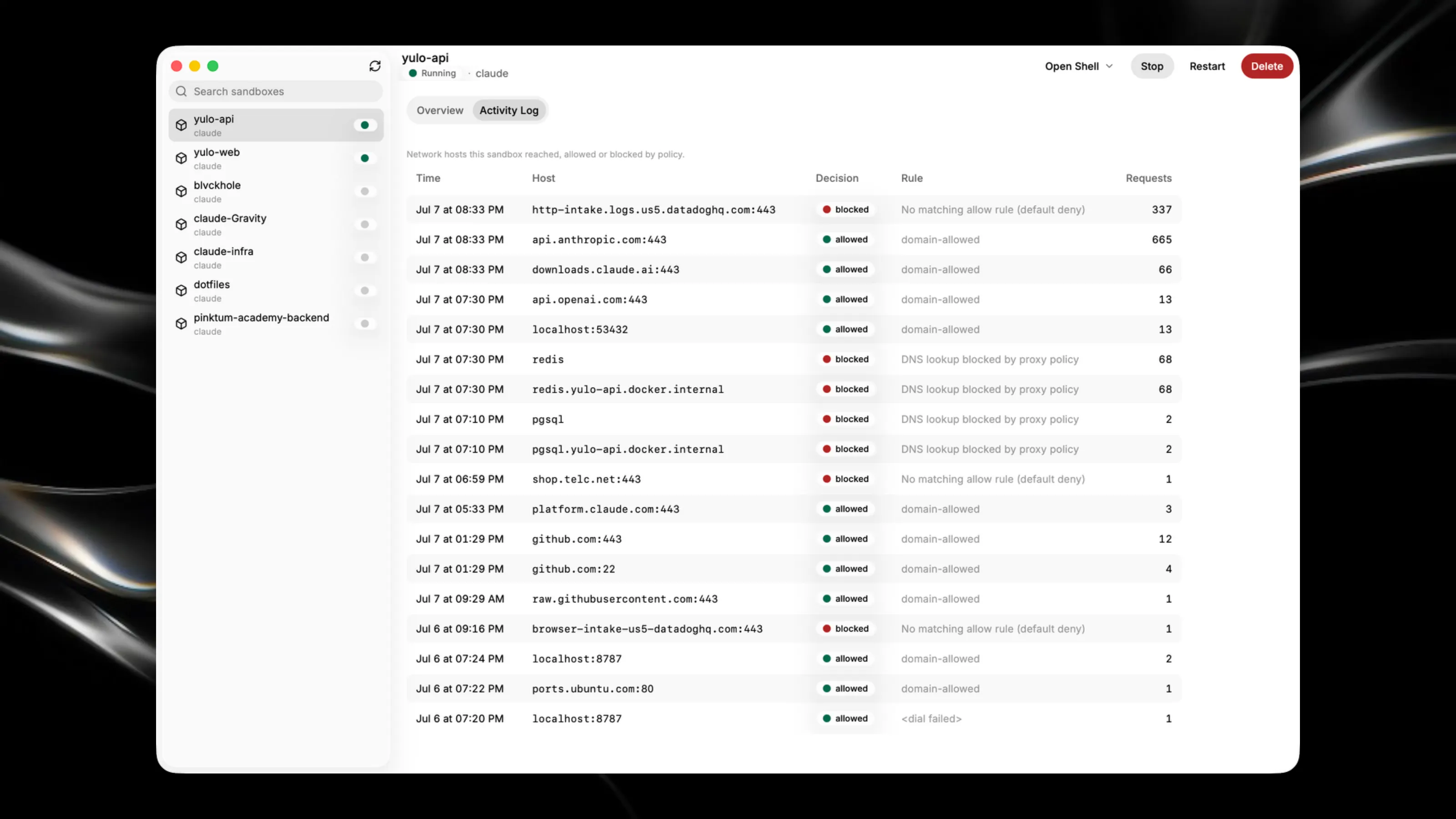Viewport: 1456px width, 819px height.
Task: Select the pinktum-academy-backend sandbox in sidebar
Action: 276,324
